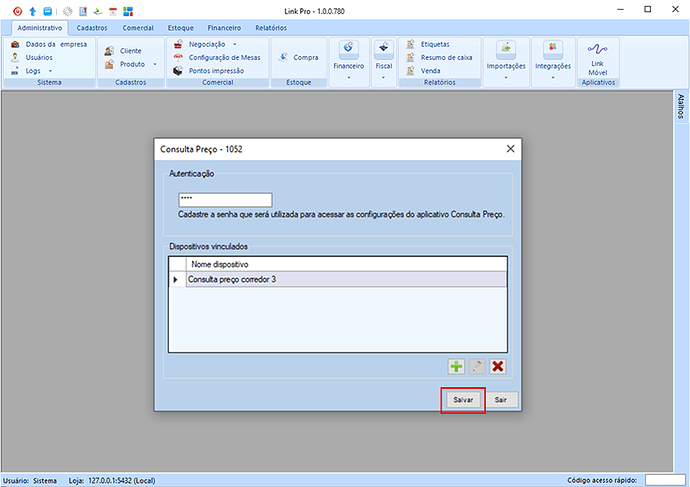Click the green plus add device icon
Image resolution: width=690 pixels, height=487 pixels.
point(456,367)
